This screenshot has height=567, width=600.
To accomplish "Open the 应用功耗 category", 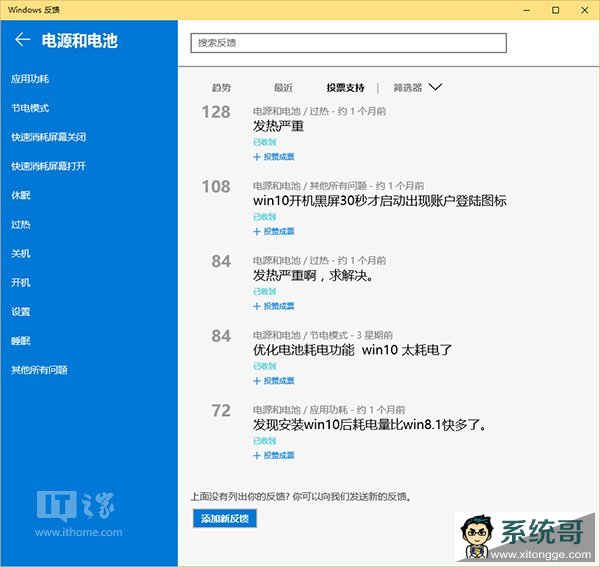I will tap(30, 79).
